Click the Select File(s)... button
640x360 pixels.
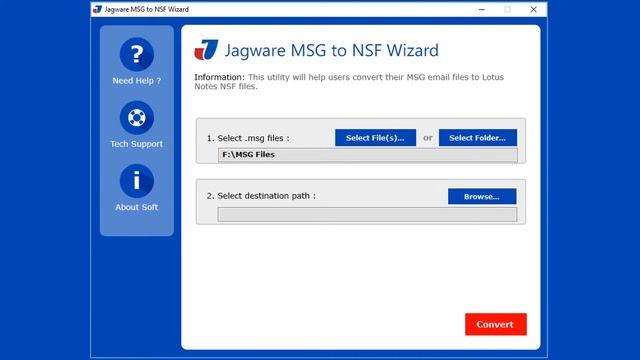click(x=375, y=138)
